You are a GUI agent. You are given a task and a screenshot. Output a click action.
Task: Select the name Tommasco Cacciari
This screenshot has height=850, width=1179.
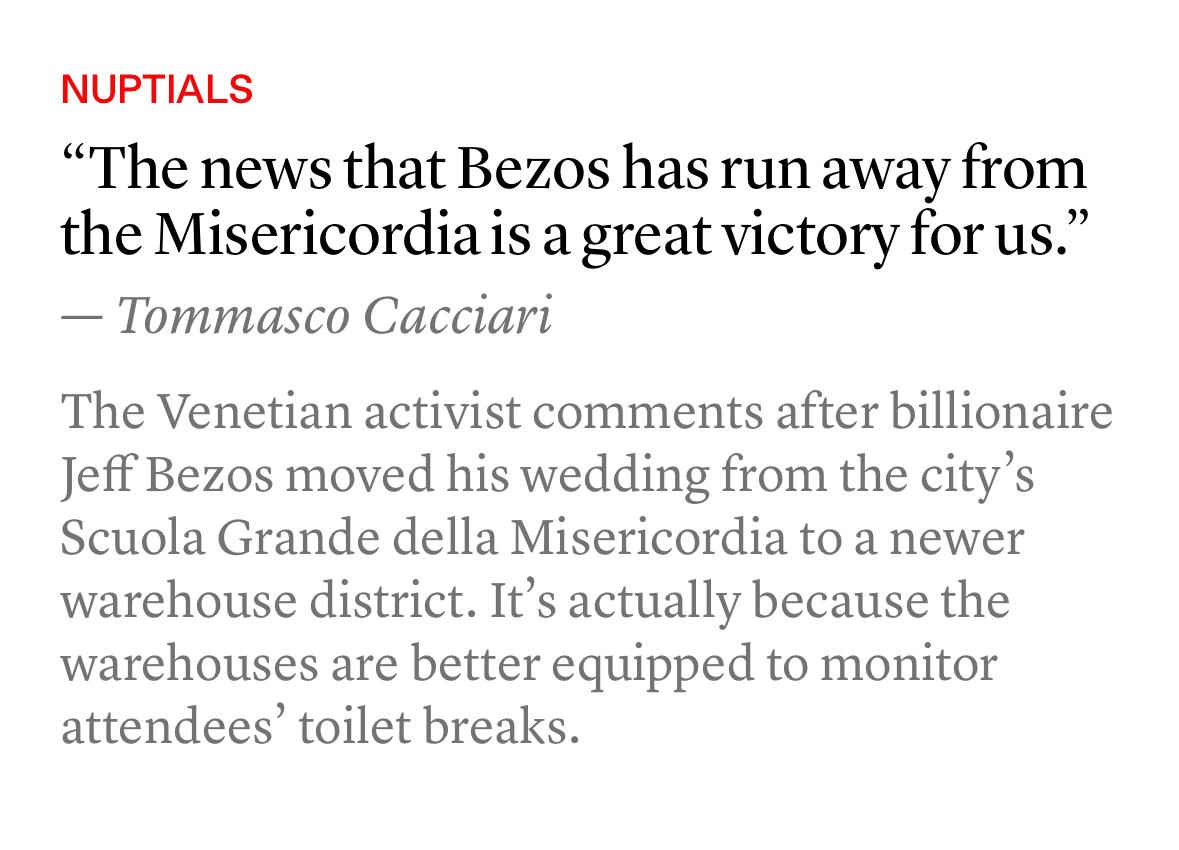click(335, 315)
